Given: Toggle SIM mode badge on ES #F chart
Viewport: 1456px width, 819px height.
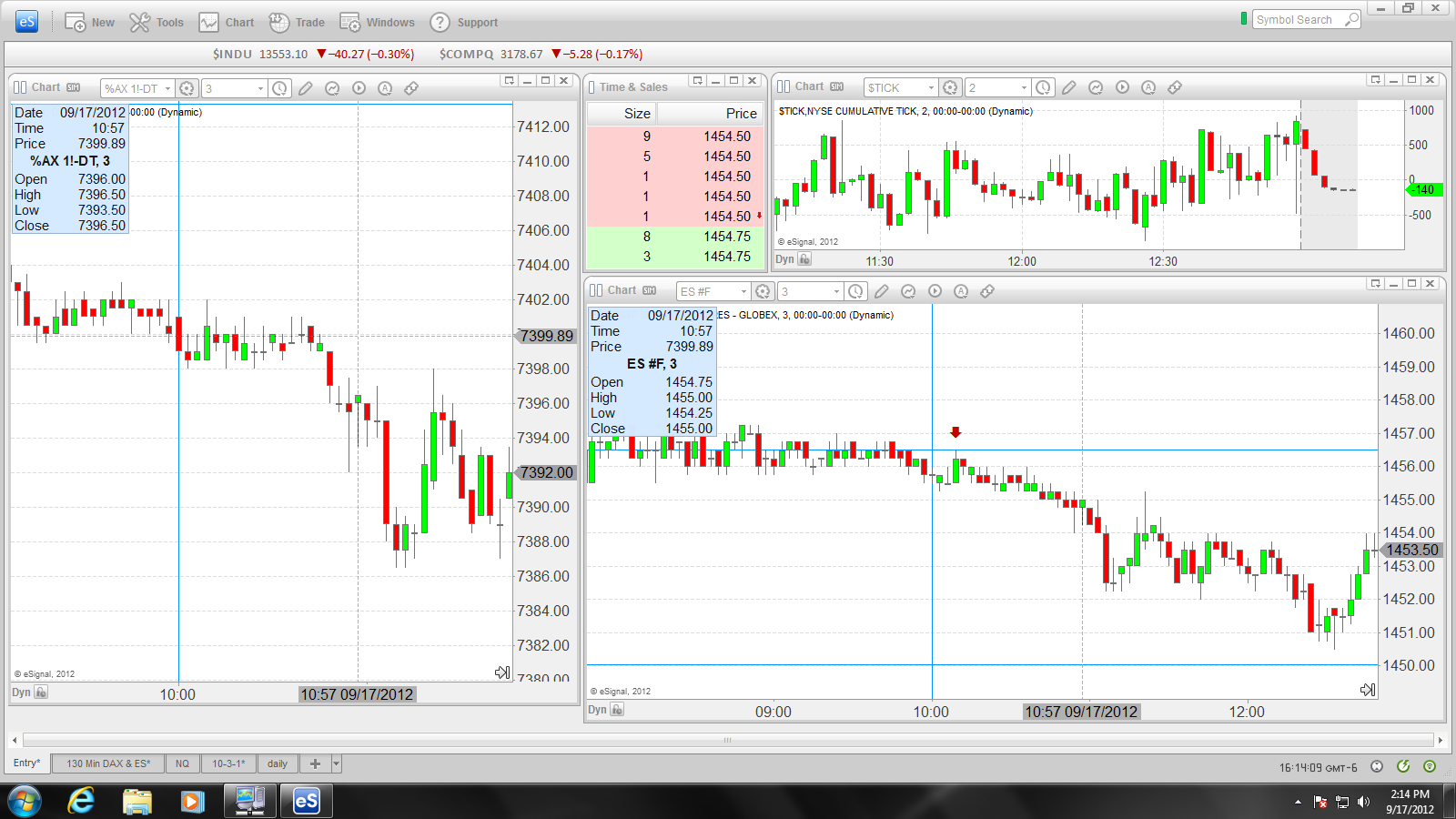Looking at the screenshot, I should (x=650, y=290).
